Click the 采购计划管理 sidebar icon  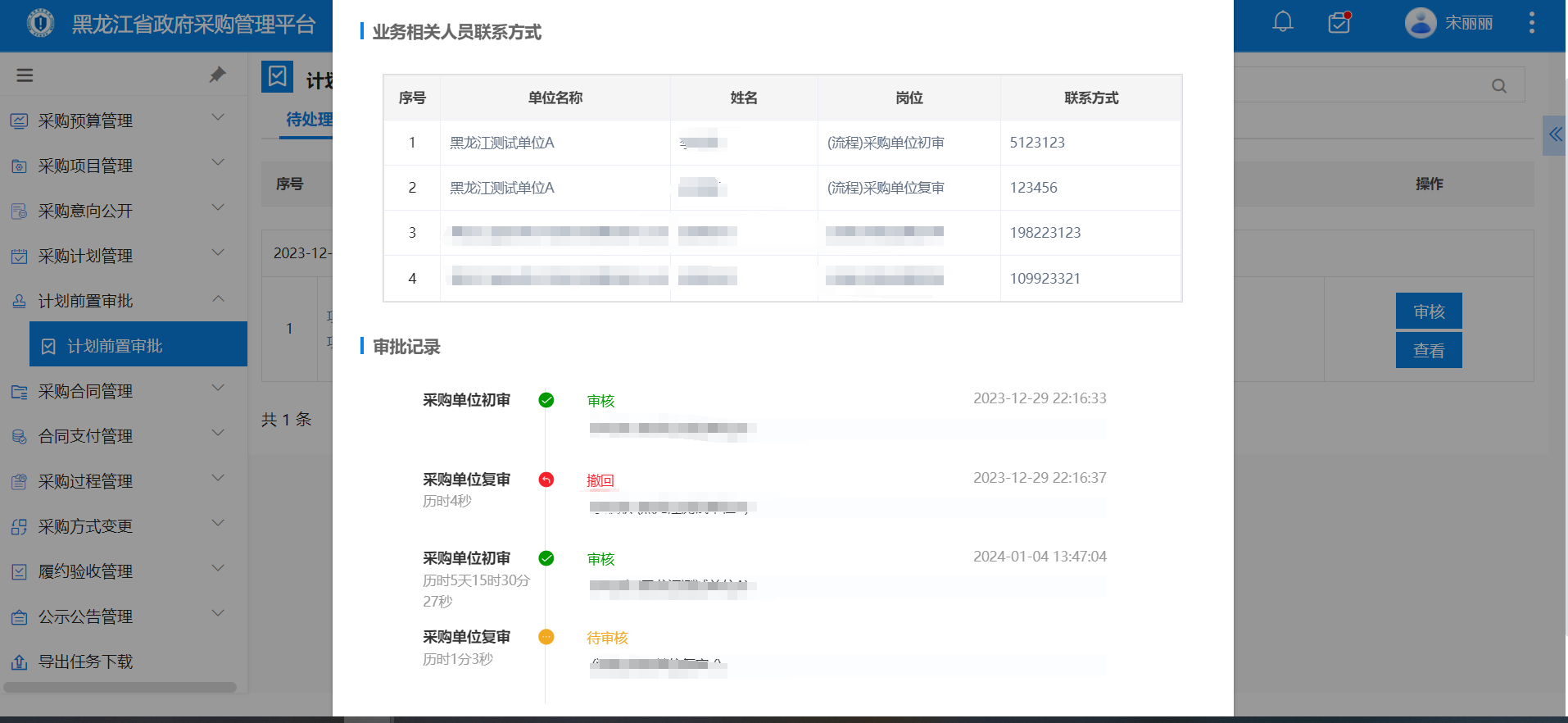(19, 257)
